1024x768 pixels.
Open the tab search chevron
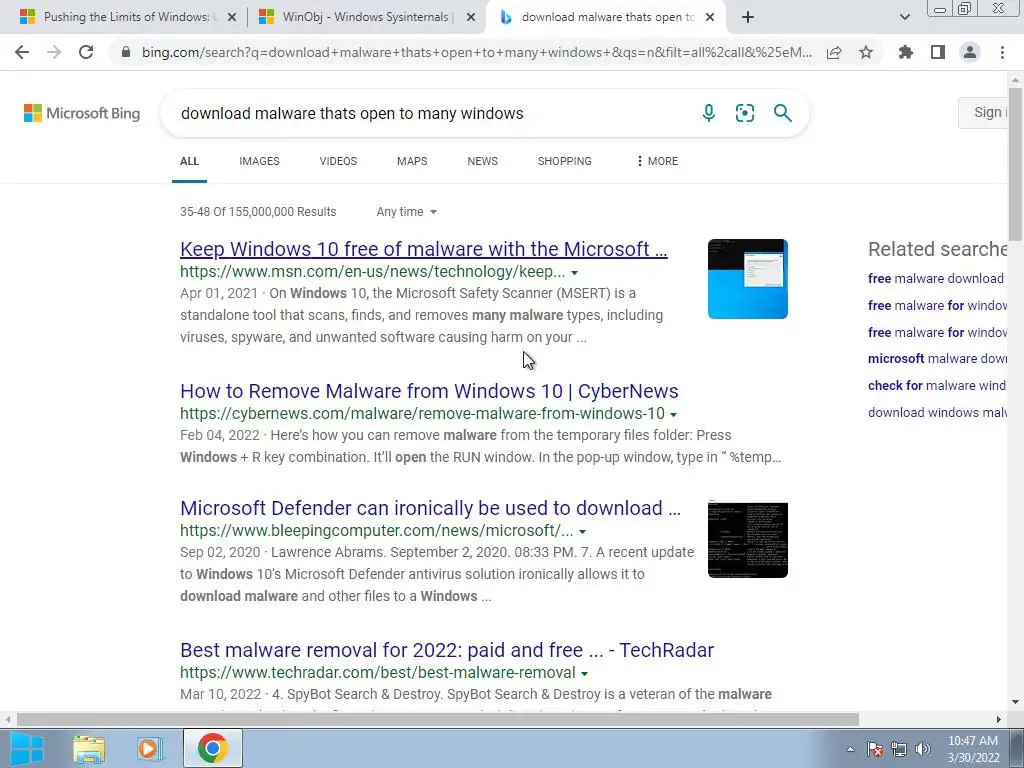coord(904,17)
